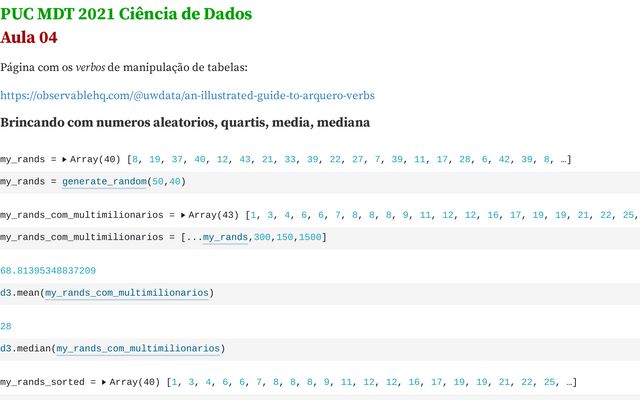Select the 68.81395348837209 mean output value
This screenshot has width=640, height=400.
(x=48, y=270)
